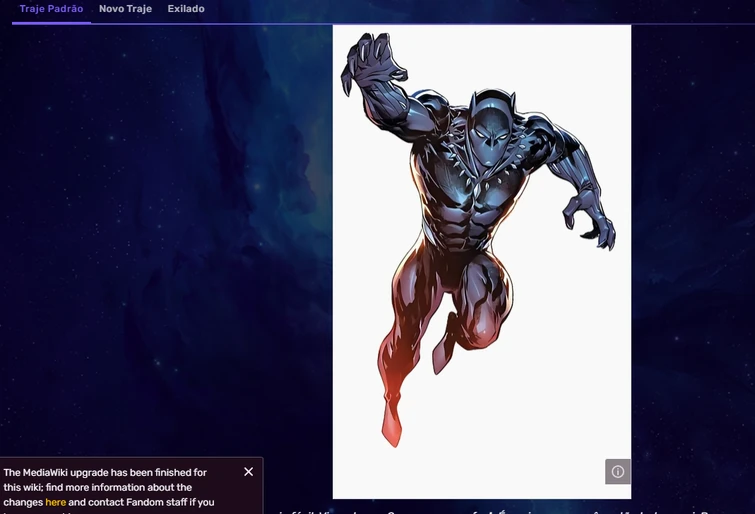Dismiss the MediaWiki upgrade notice
This screenshot has width=755, height=514.
248,472
